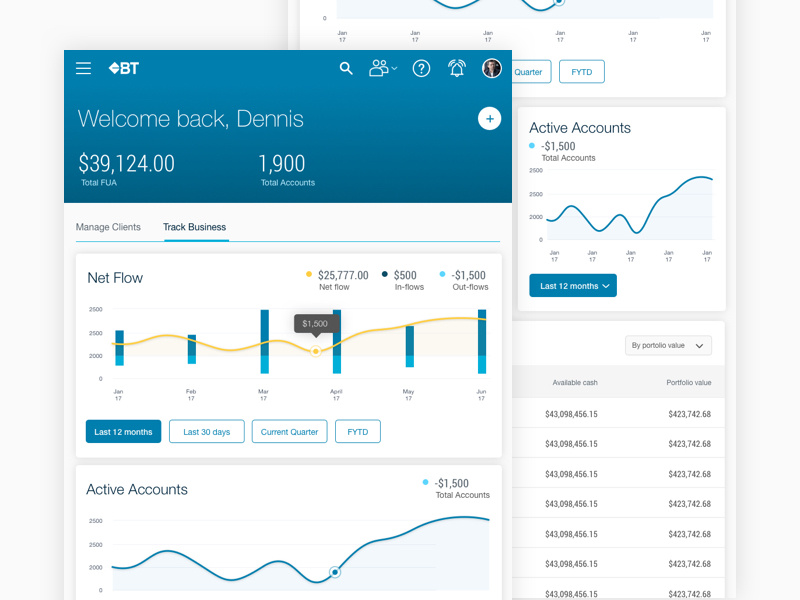The image size is (800, 600).
Task: Open the Last 12 months dropdown under Active Accounts
Action: coord(572,285)
